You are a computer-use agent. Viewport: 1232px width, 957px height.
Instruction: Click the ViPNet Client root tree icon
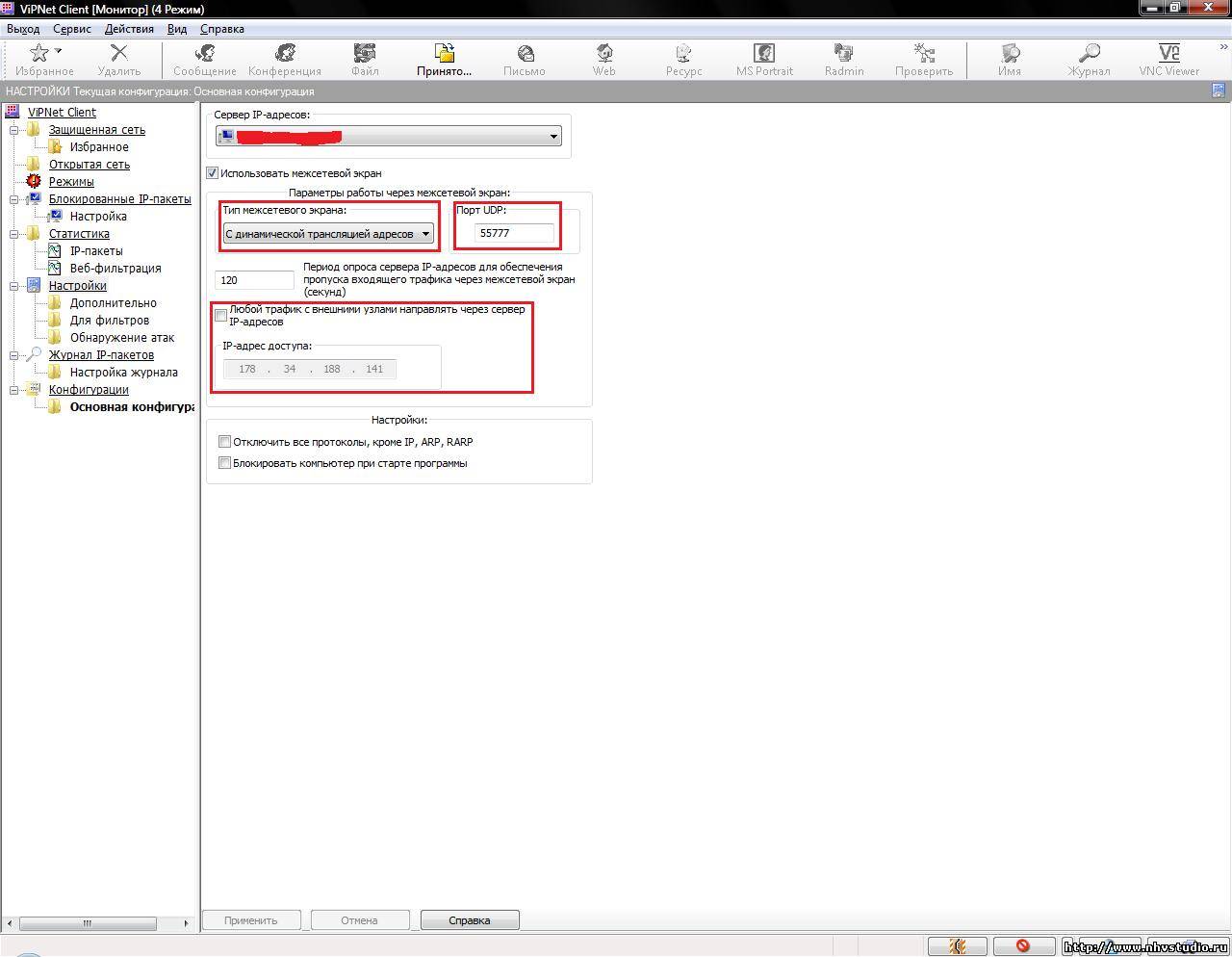click(x=13, y=112)
